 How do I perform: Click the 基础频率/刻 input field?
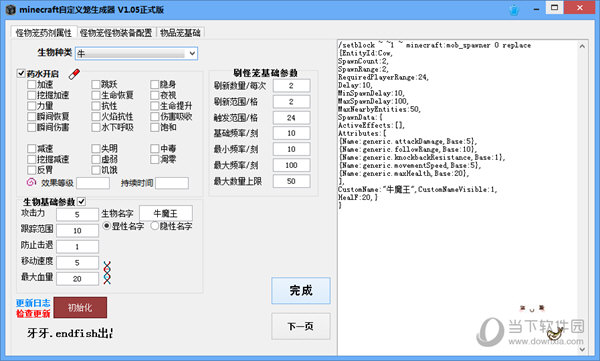[292, 133]
